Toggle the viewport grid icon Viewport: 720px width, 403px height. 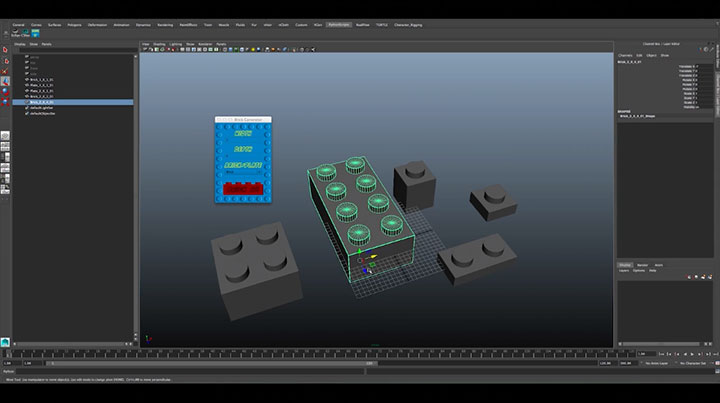[x=182, y=49]
